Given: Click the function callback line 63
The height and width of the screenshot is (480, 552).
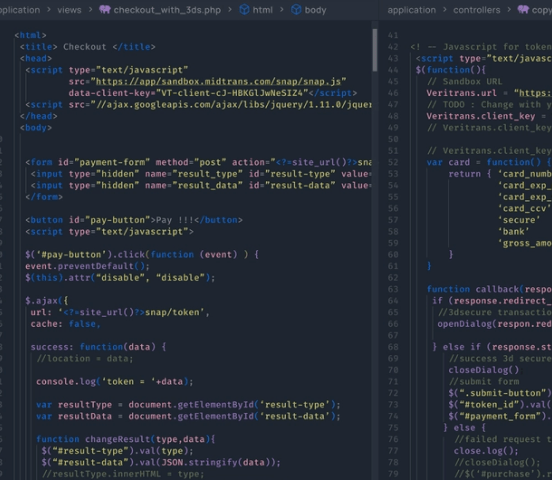Looking at the screenshot, I should coord(489,289).
